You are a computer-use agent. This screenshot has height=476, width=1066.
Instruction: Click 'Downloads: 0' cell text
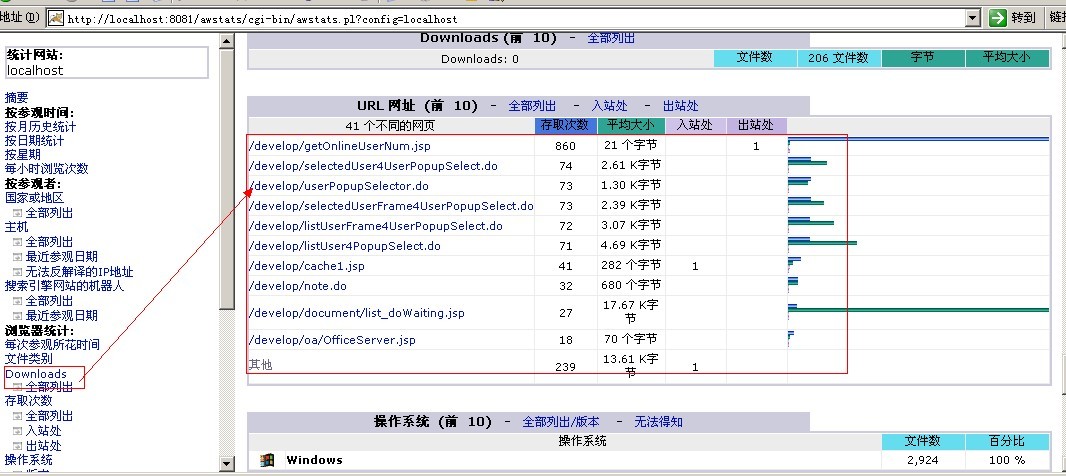pos(480,59)
